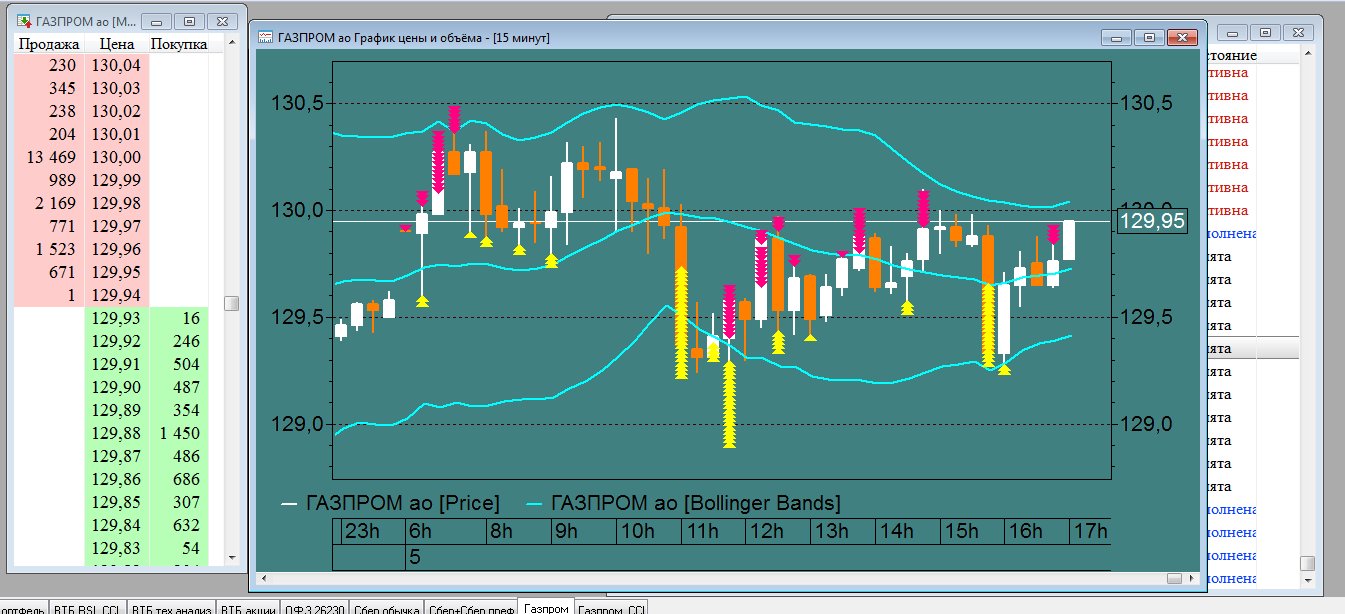Minimize the order book window
Viewport: 1345px width, 614px height.
tap(156, 20)
